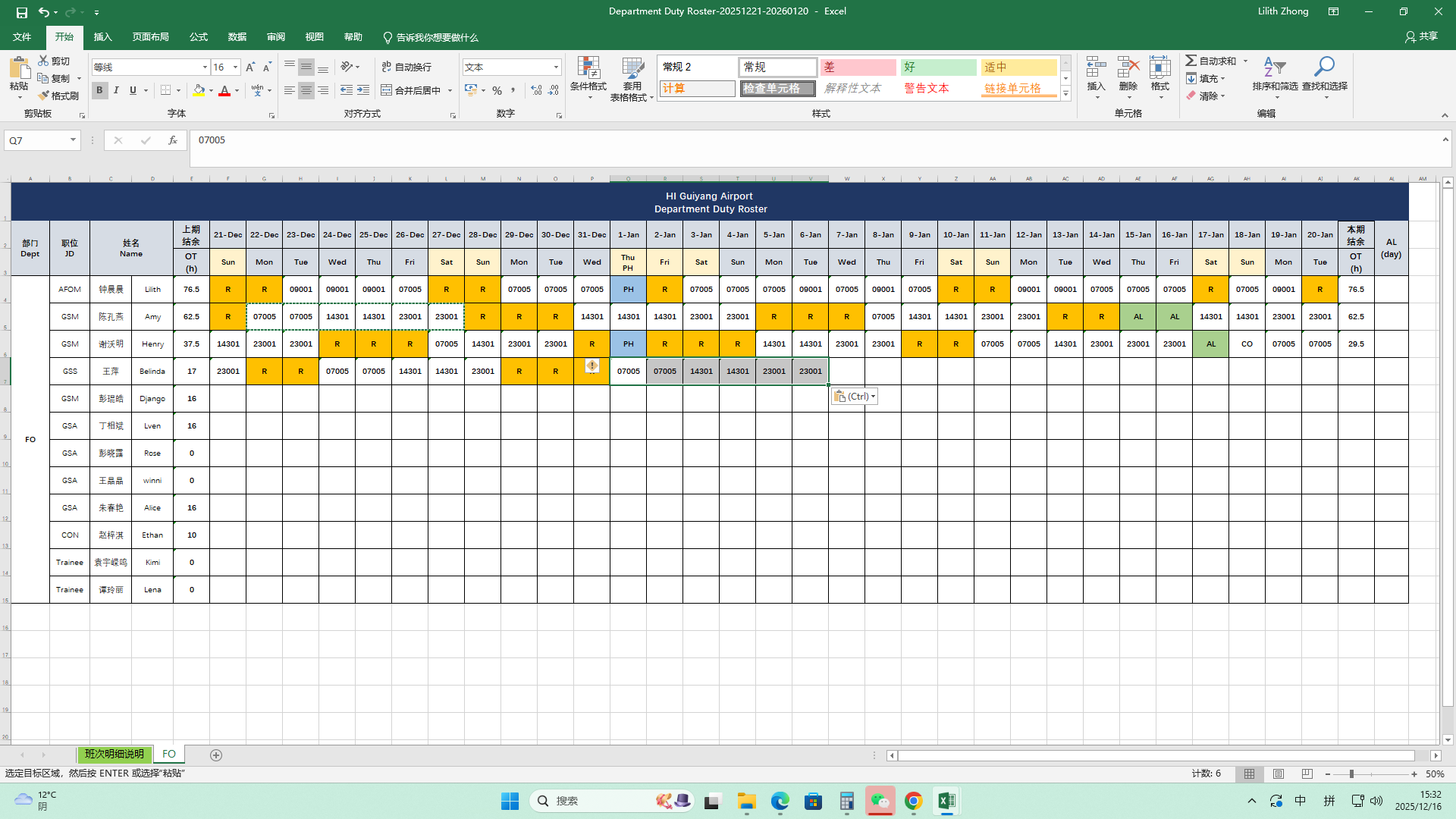1456x819 pixels.
Task: Open the number format combo box
Action: click(556, 67)
